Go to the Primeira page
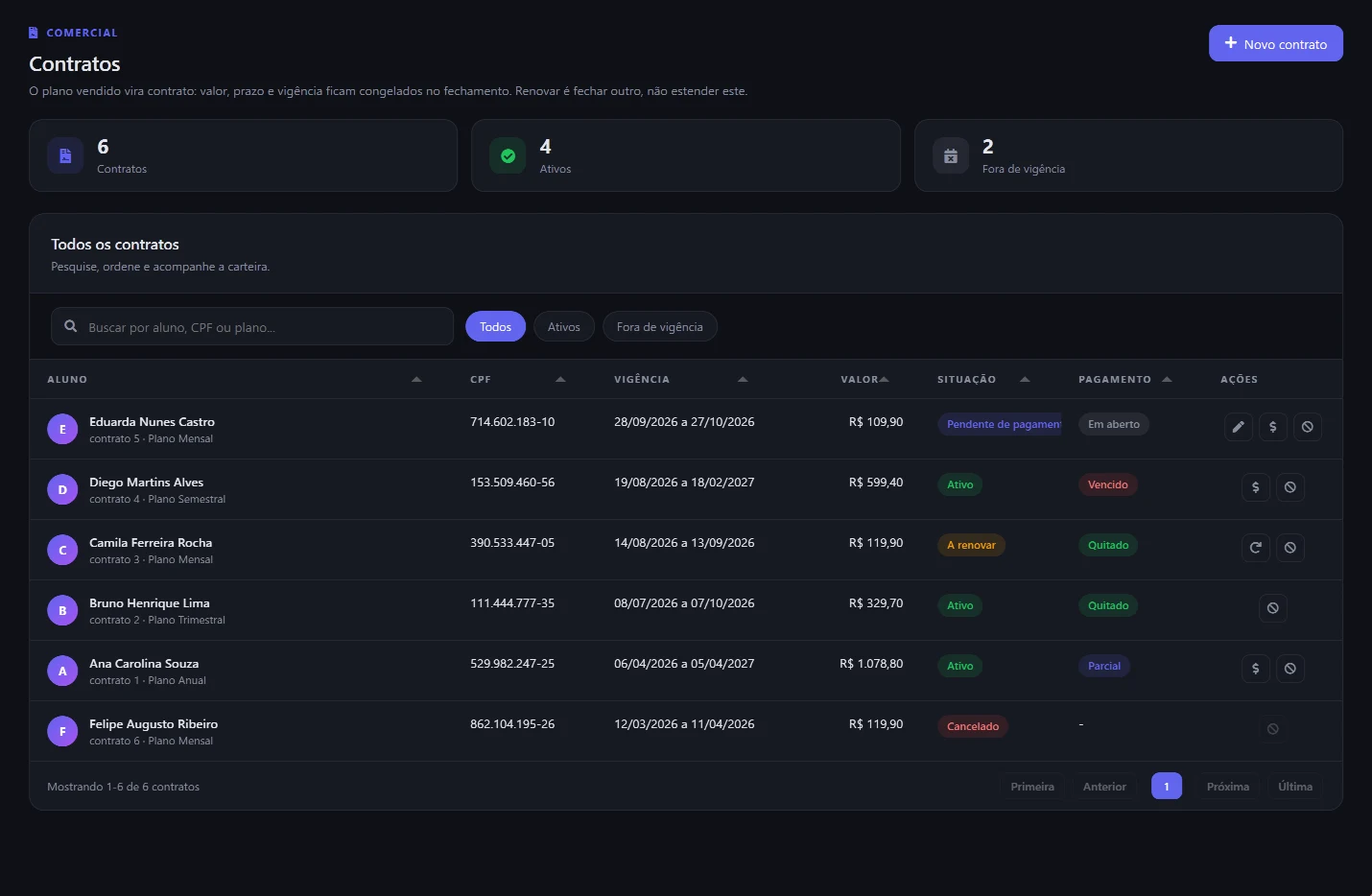The width and height of the screenshot is (1372, 896). (x=1032, y=786)
